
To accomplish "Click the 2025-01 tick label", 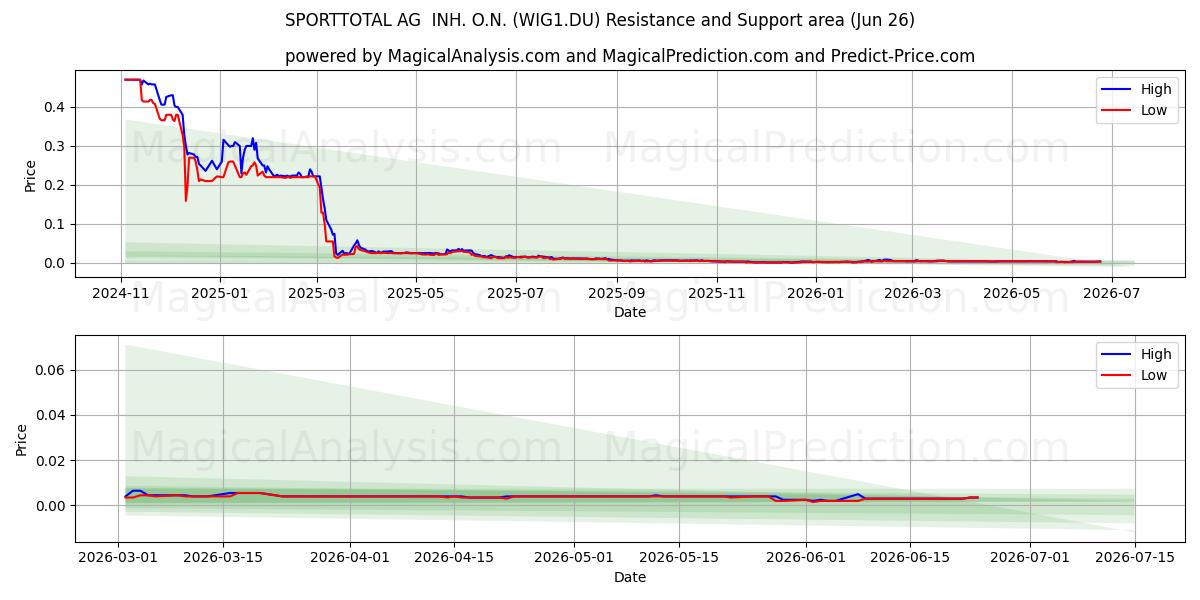I will coord(219,293).
